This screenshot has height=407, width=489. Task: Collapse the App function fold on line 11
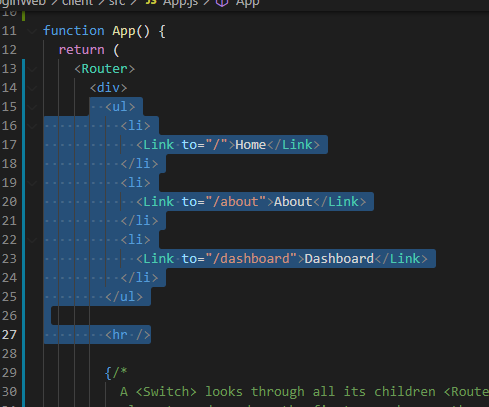32,31
